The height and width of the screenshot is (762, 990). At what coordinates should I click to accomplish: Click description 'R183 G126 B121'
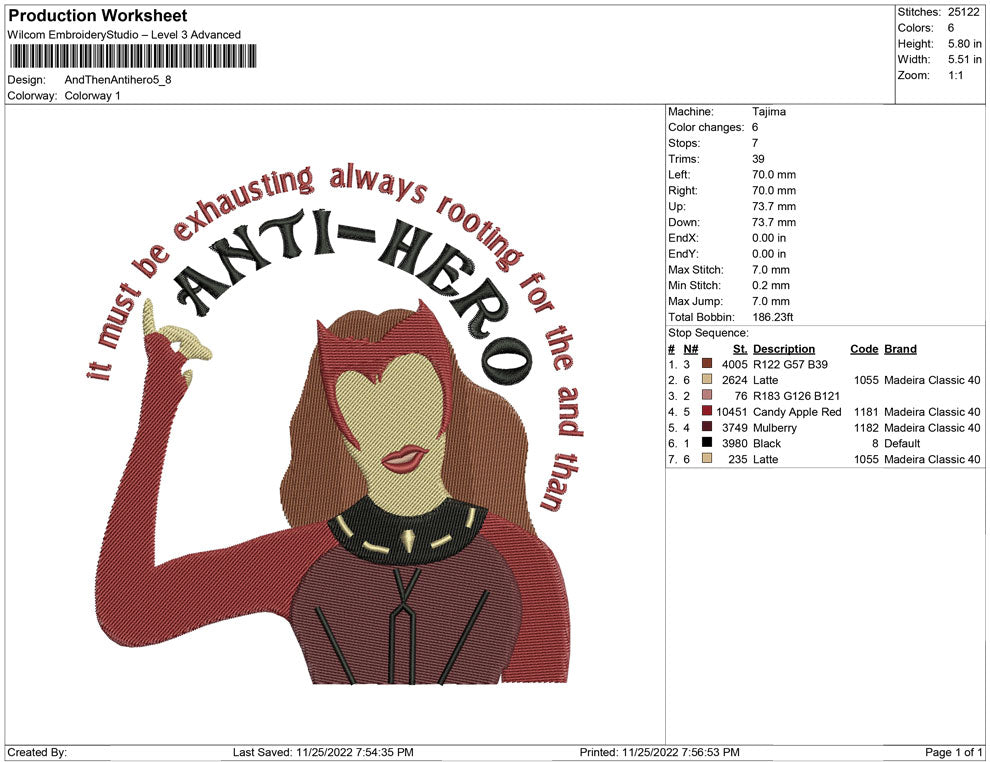[797, 396]
